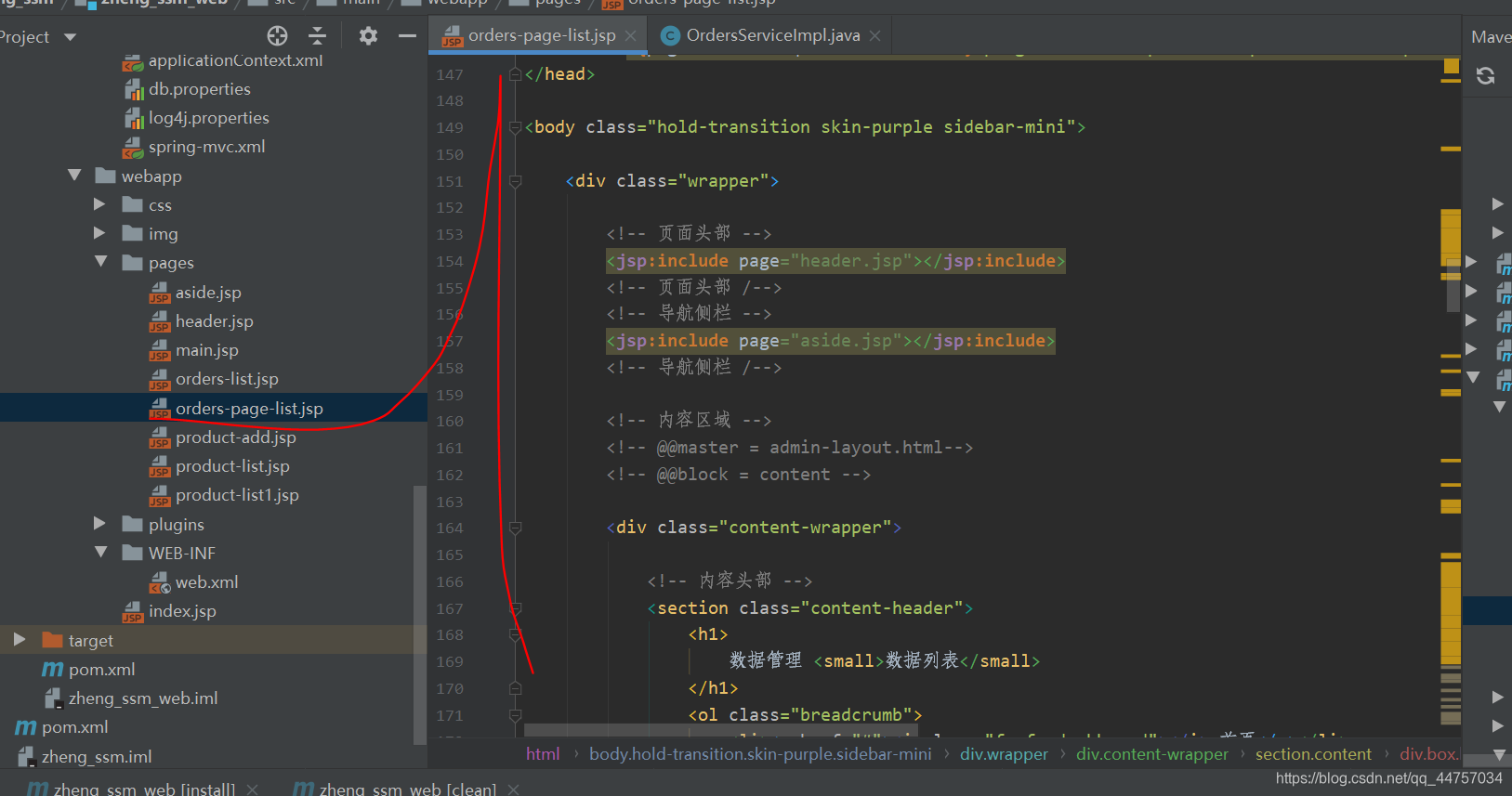Hide the Project panel with minimize icon

point(407,36)
